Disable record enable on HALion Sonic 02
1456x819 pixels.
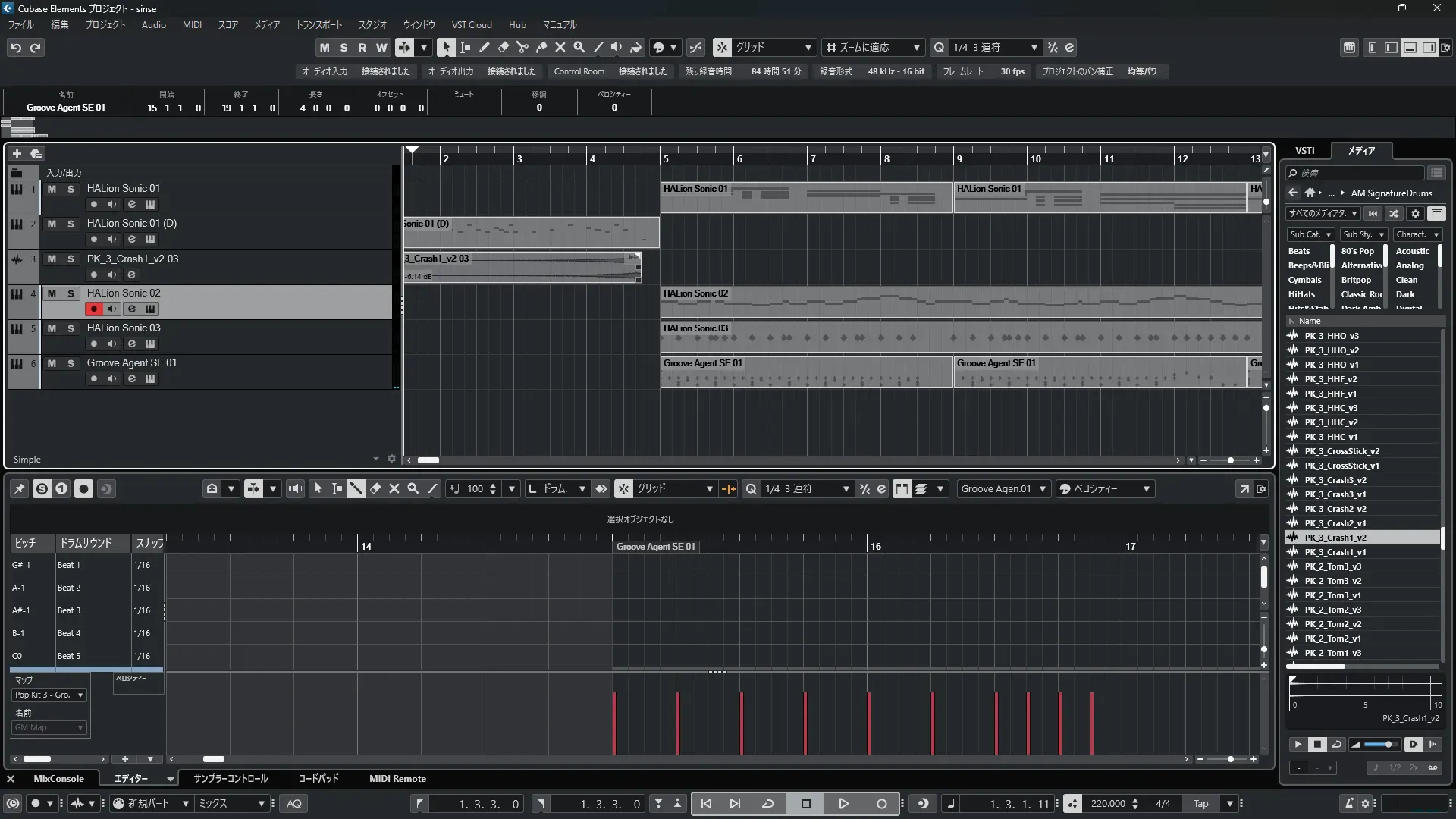click(94, 309)
